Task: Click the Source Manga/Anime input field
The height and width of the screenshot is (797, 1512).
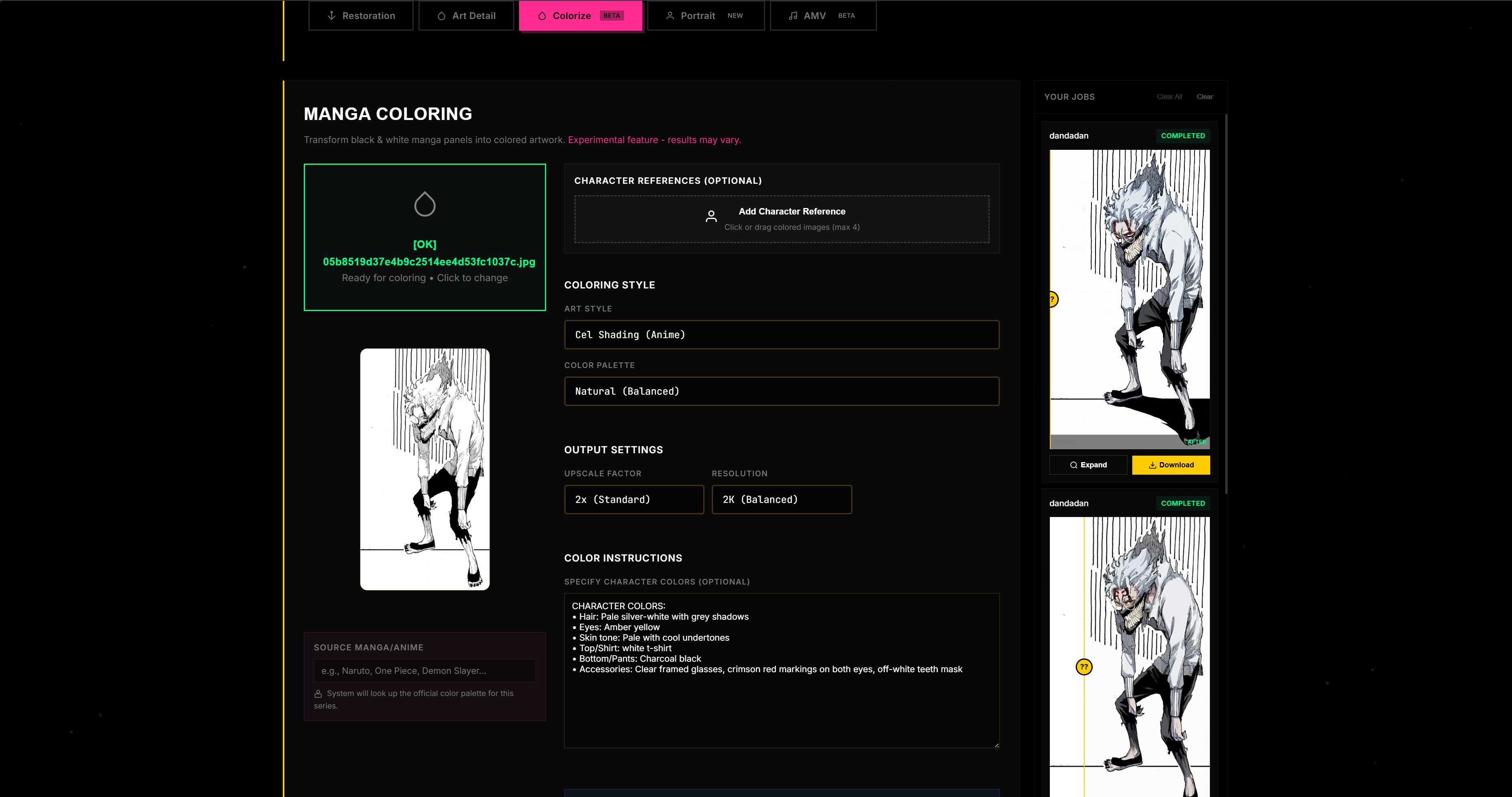Action: (x=425, y=670)
